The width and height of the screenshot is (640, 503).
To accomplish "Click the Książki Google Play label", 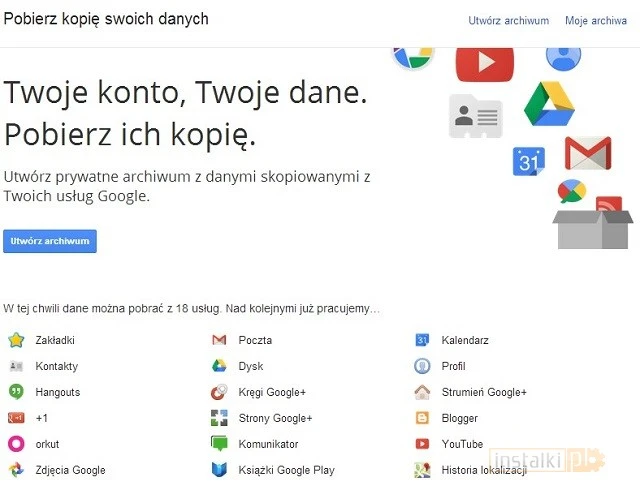I will pyautogui.click(x=287, y=470).
